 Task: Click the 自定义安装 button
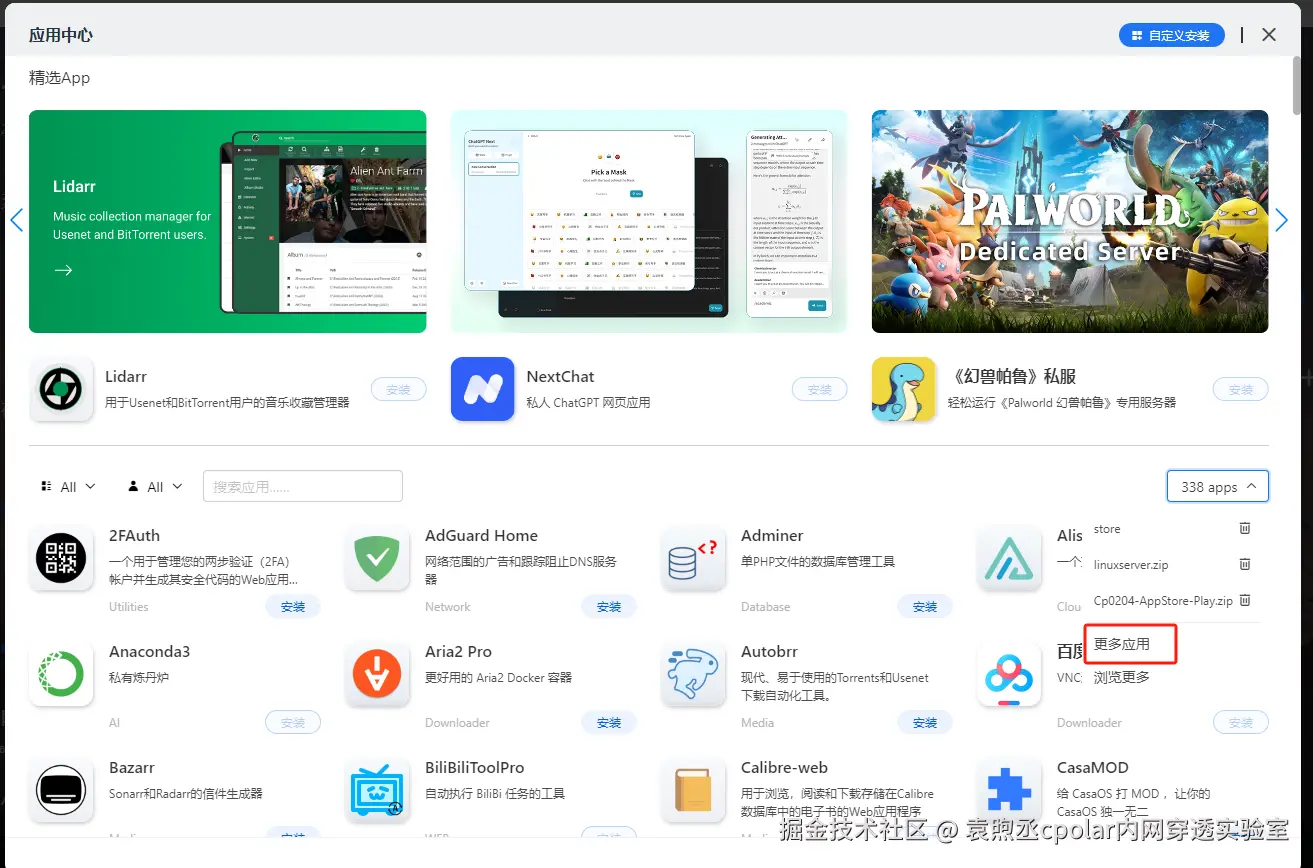pyautogui.click(x=1170, y=35)
